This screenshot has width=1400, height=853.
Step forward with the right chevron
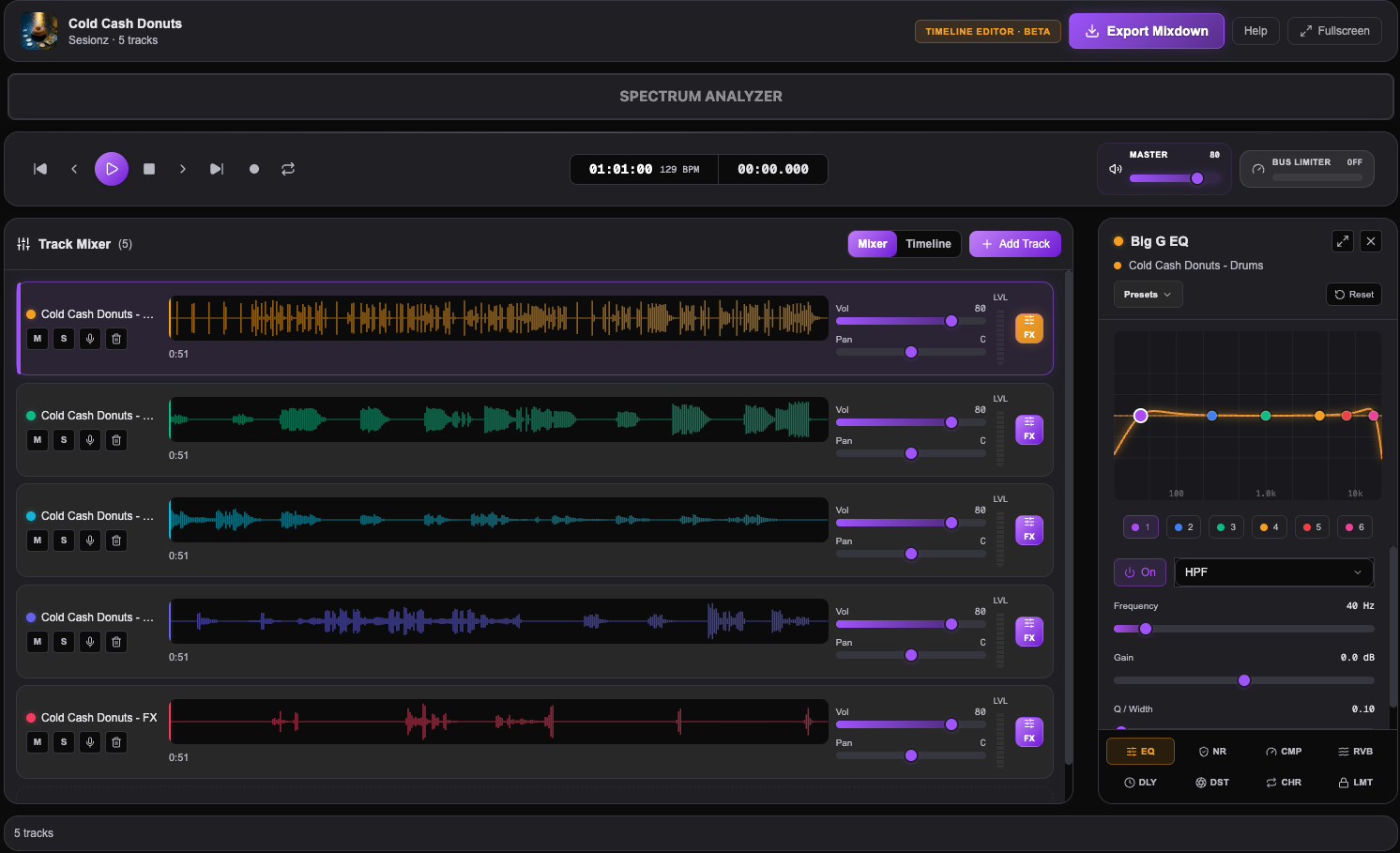pyautogui.click(x=183, y=169)
